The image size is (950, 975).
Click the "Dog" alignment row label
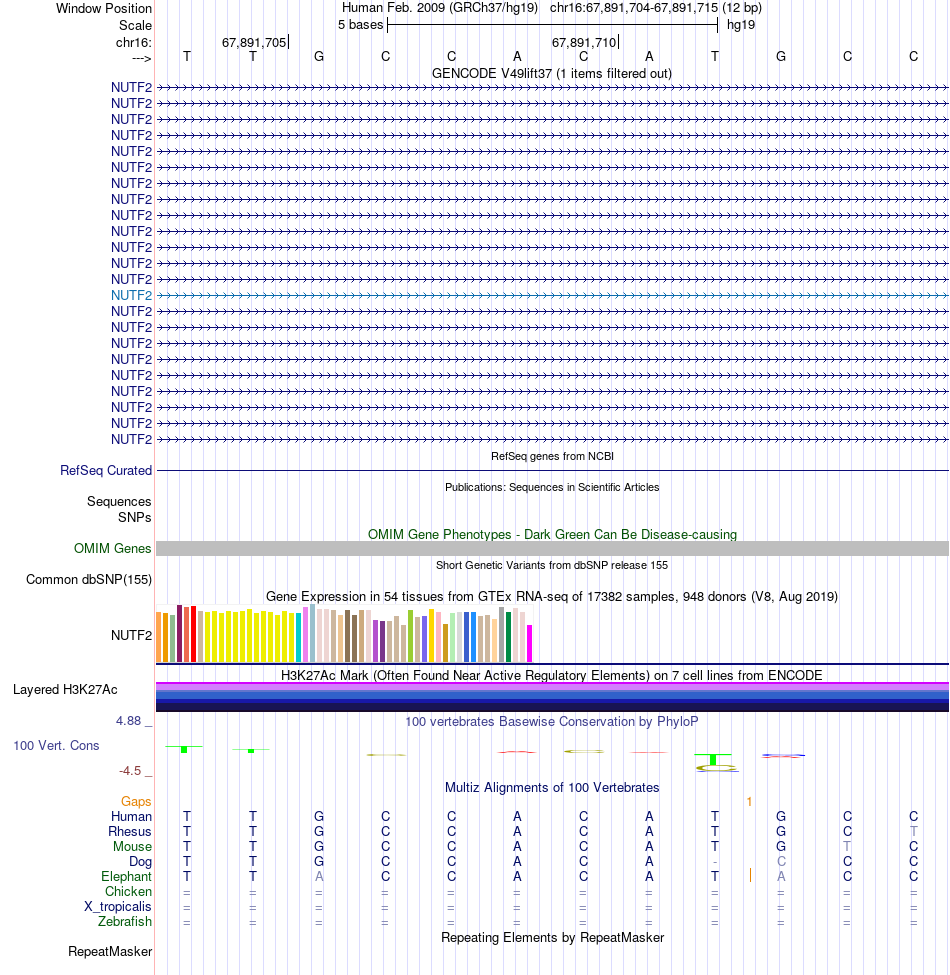click(x=141, y=861)
